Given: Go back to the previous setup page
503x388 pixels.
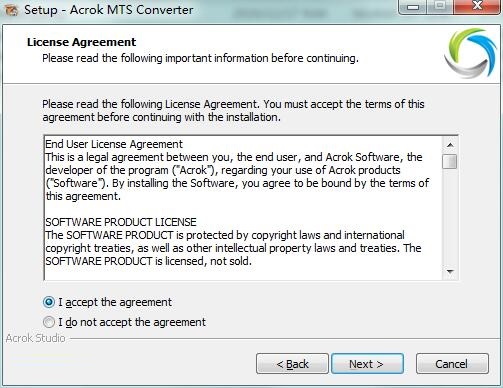Looking at the screenshot, I should tap(292, 364).
